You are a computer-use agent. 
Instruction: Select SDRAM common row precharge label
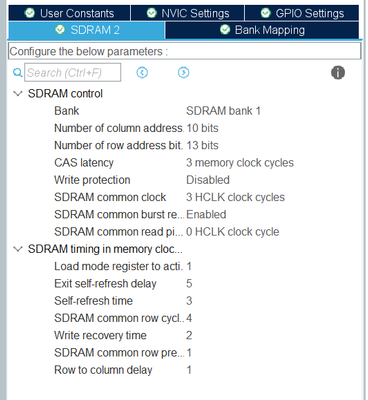[x=119, y=353]
